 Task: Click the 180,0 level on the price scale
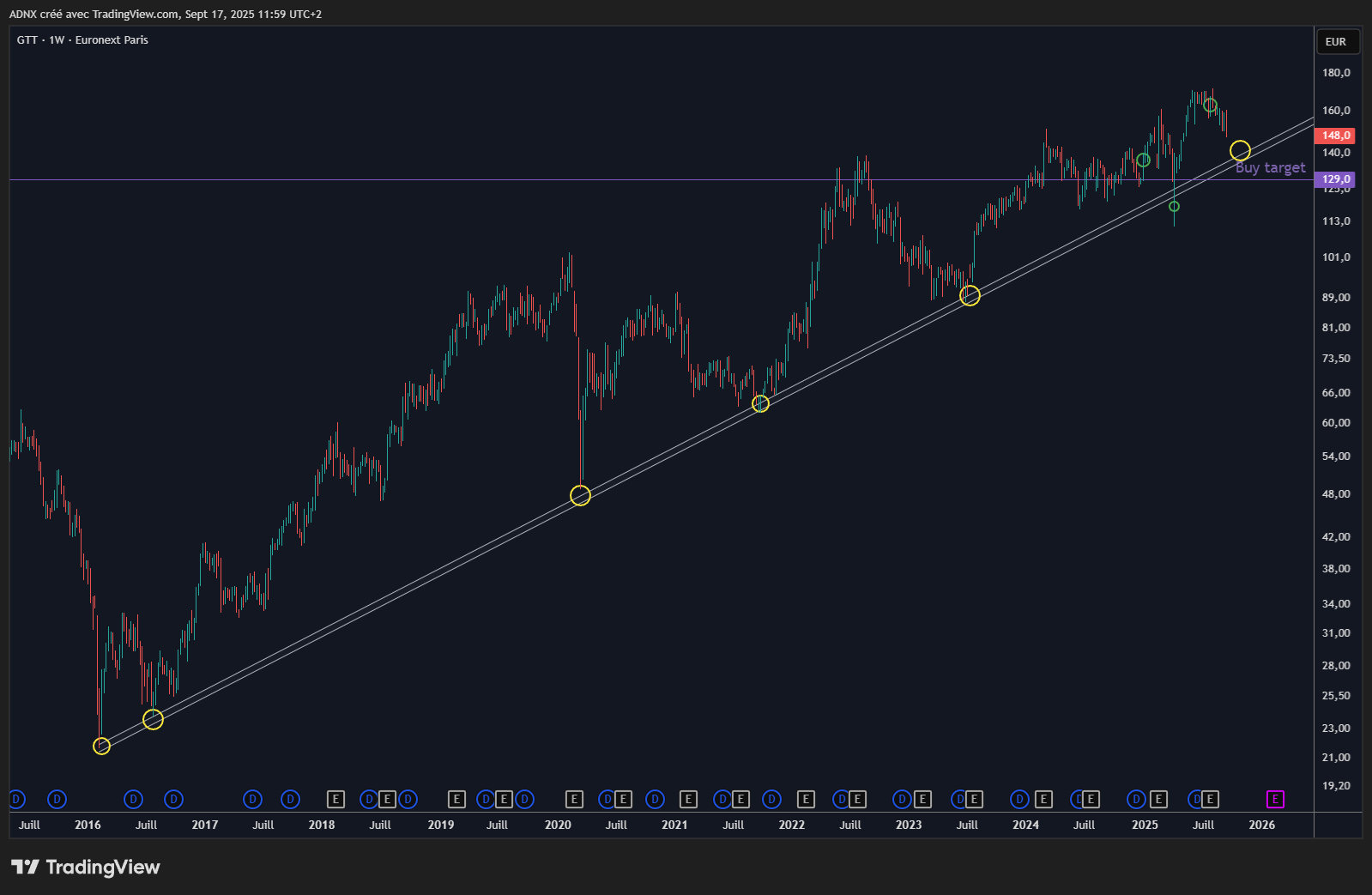coord(1336,73)
